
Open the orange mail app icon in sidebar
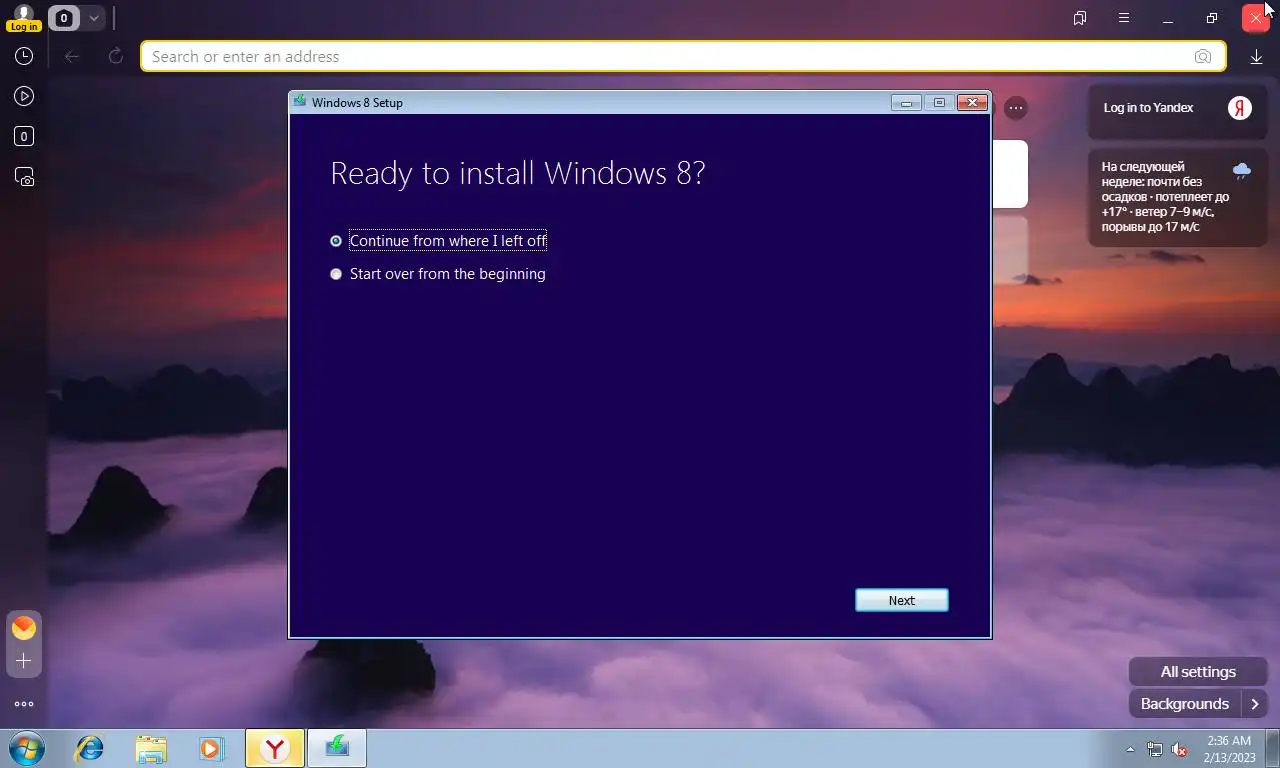coord(24,628)
